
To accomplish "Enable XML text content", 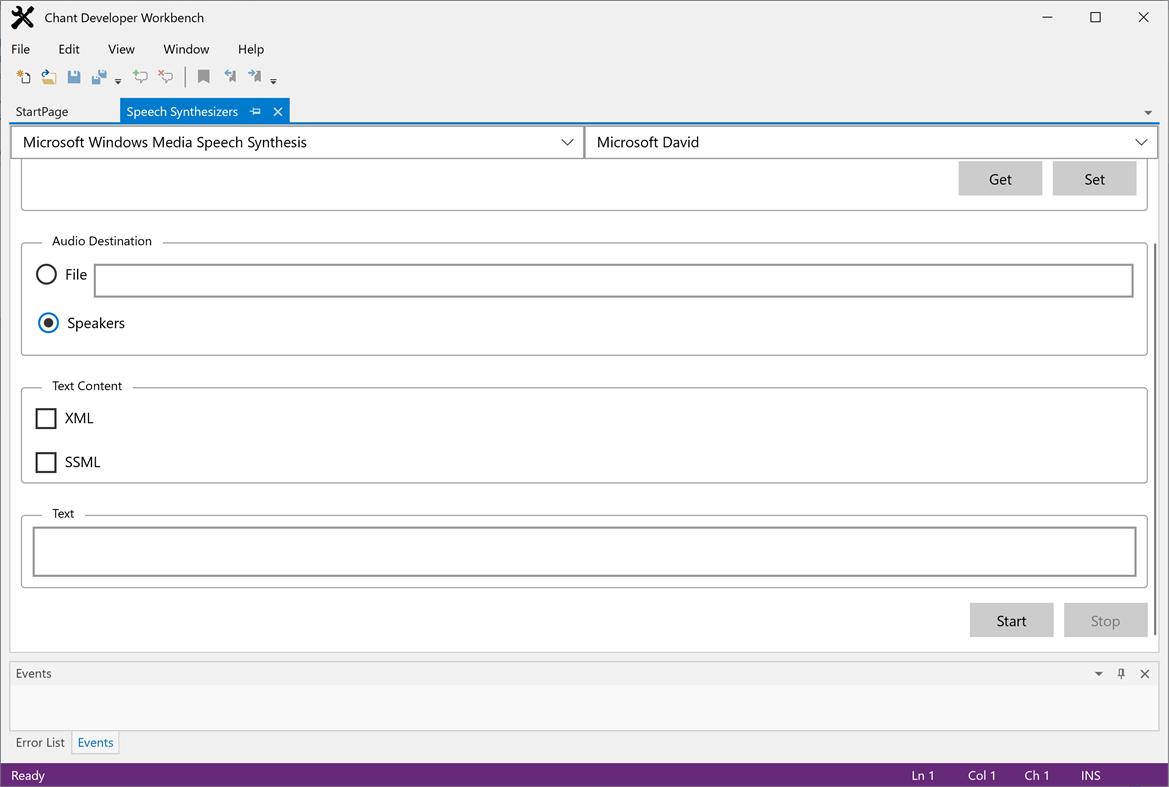I will [x=45, y=418].
